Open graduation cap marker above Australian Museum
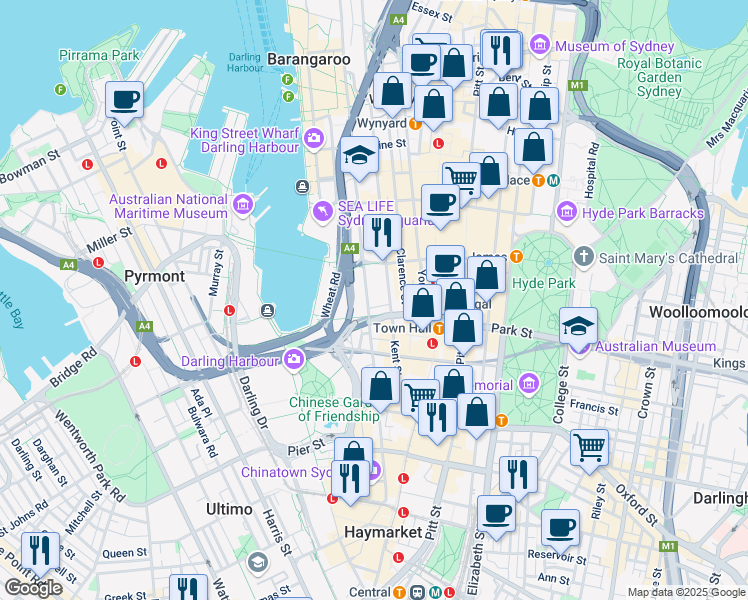The image size is (748, 600). coord(578,328)
